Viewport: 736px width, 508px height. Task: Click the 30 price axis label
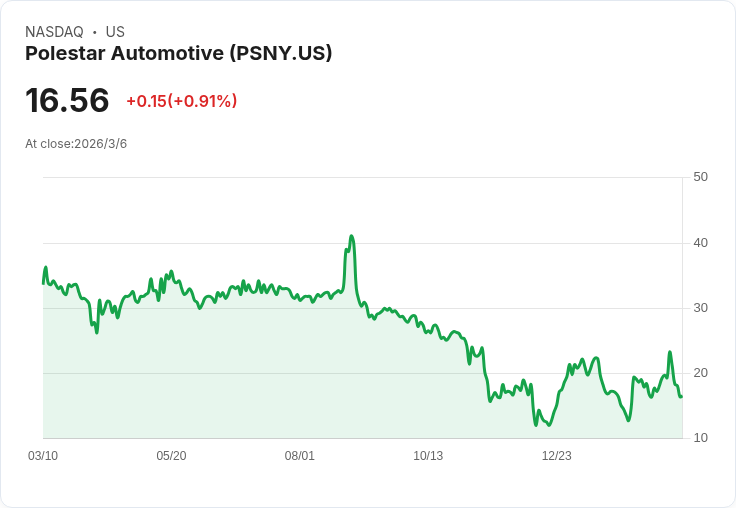[x=700, y=307]
